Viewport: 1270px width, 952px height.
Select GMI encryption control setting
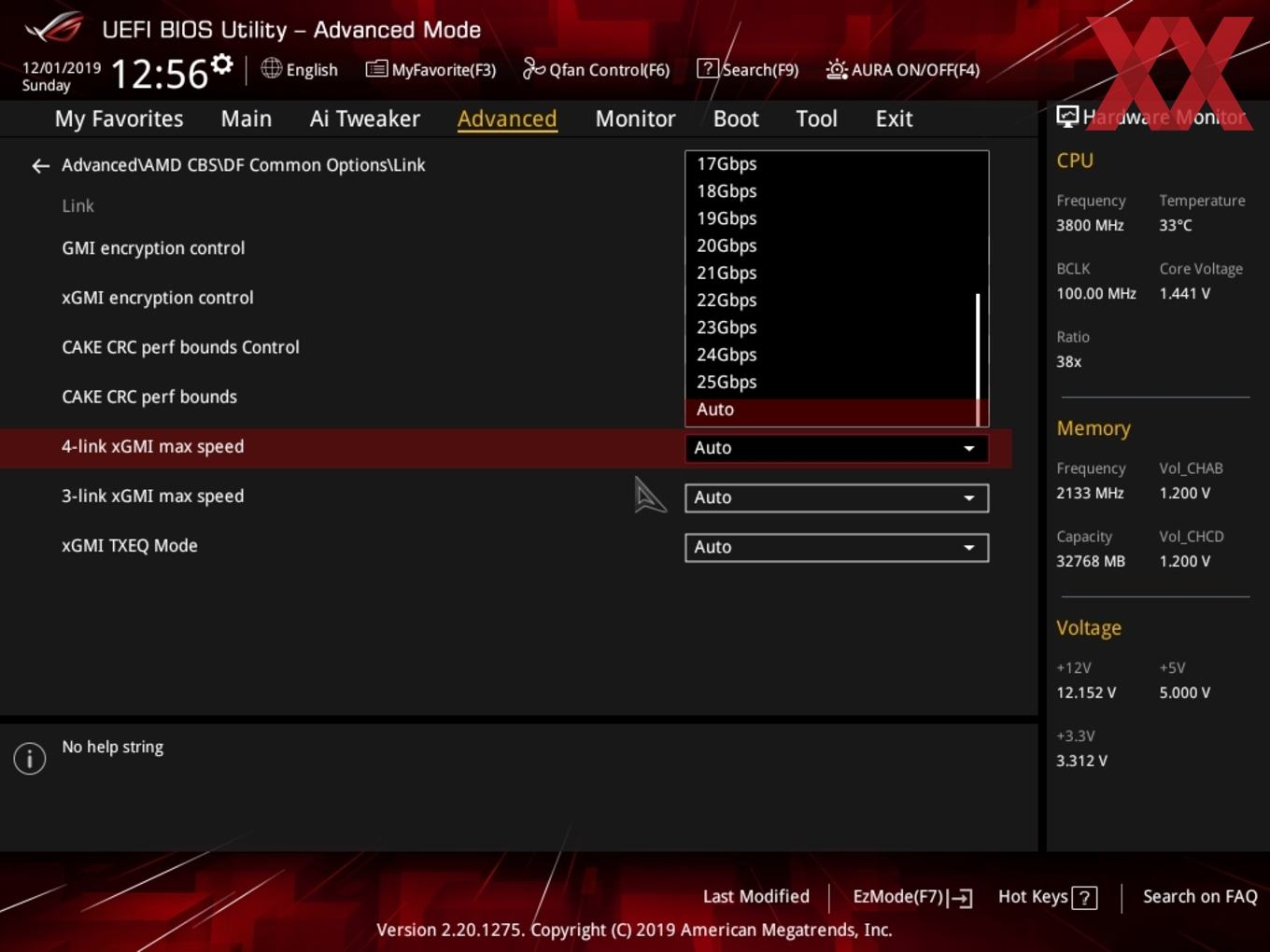coord(153,248)
